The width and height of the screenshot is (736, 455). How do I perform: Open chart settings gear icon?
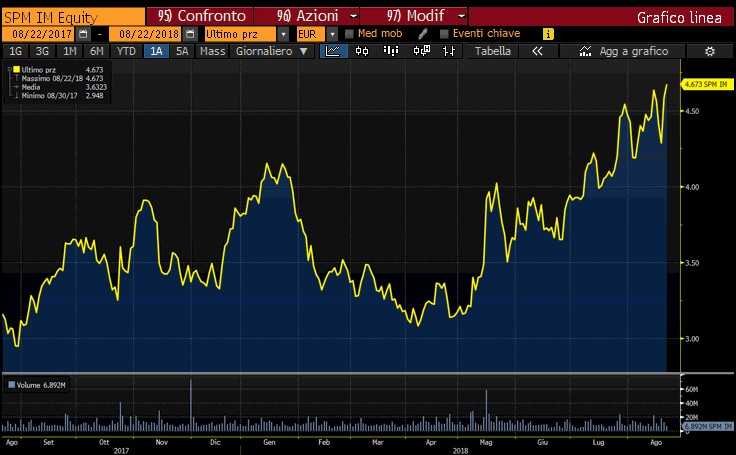click(x=710, y=51)
